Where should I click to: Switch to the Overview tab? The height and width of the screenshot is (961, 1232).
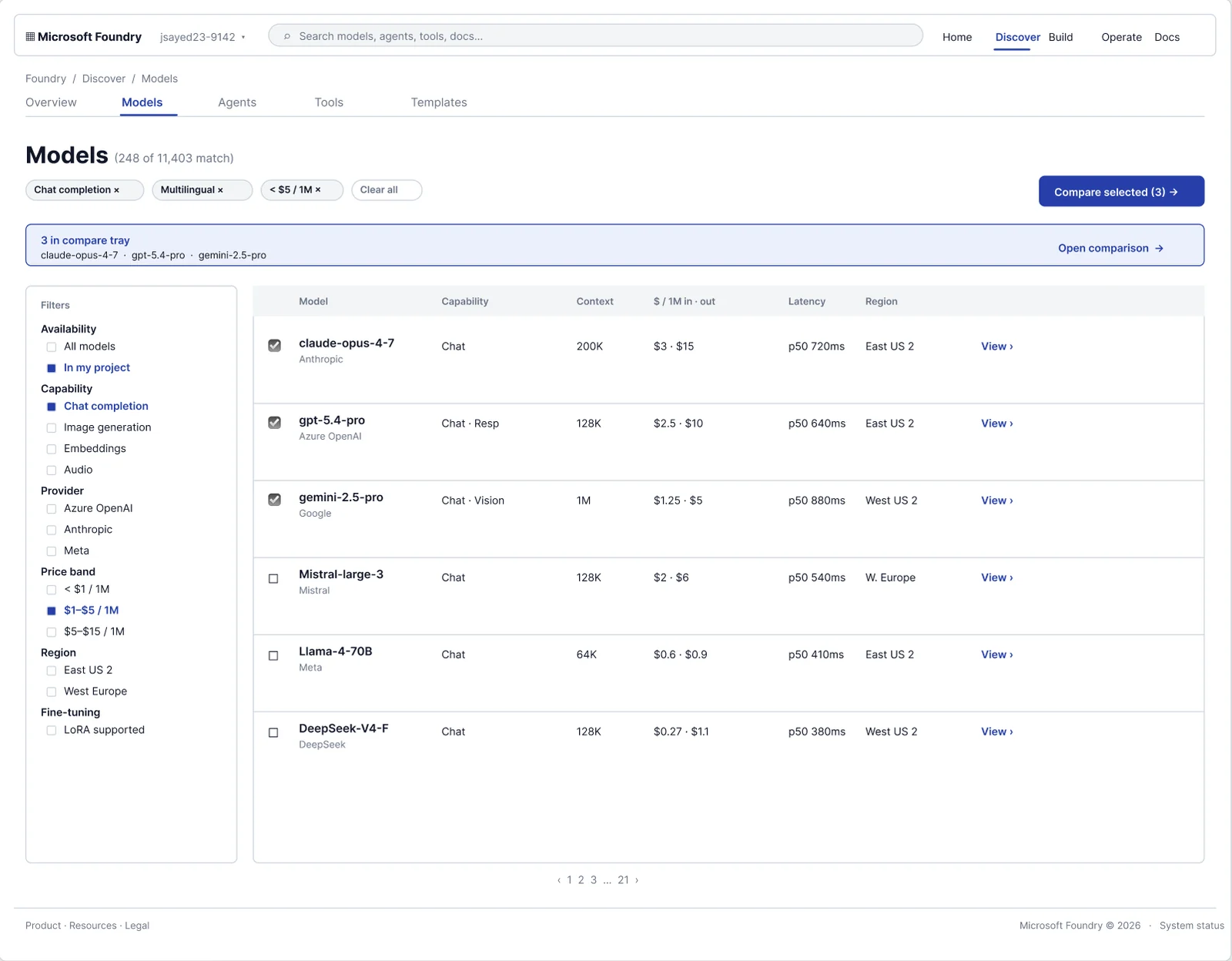click(x=51, y=102)
